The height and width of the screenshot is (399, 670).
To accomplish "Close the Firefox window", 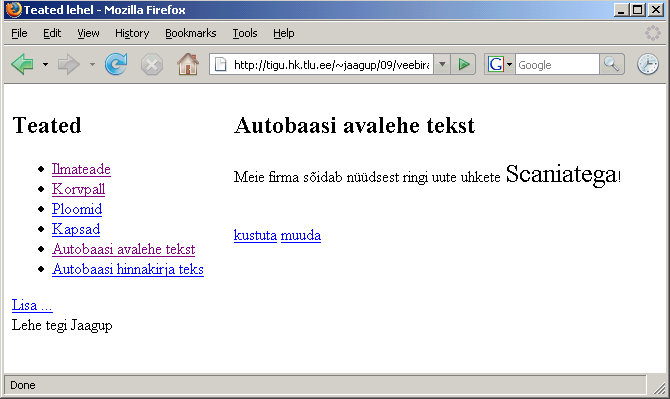I will pyautogui.click(x=656, y=10).
